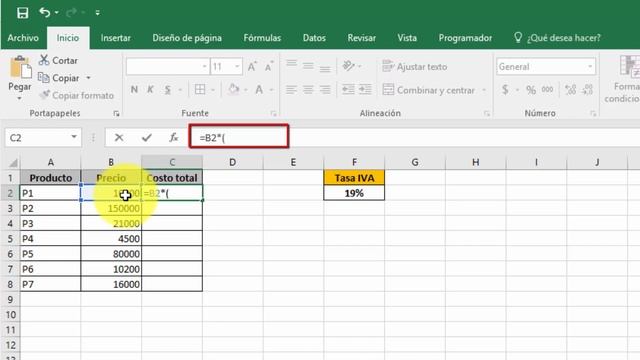Open Customize Quick Access Toolbar dropdown
This screenshot has width=640, height=360.
click(x=98, y=13)
